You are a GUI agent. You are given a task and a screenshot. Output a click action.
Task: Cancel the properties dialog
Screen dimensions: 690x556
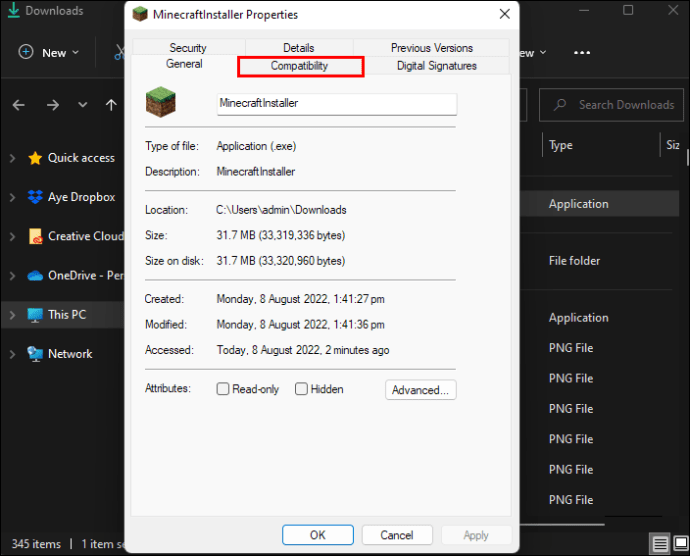click(x=397, y=535)
